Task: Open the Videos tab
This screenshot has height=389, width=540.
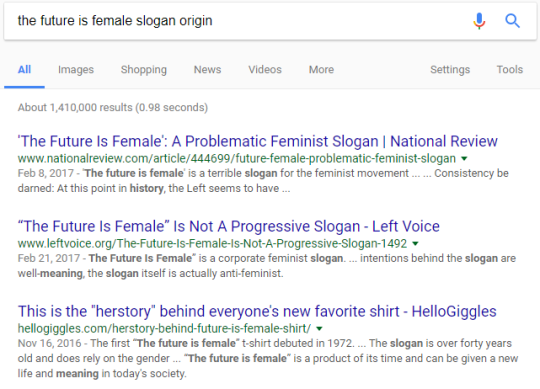Action: click(x=265, y=70)
